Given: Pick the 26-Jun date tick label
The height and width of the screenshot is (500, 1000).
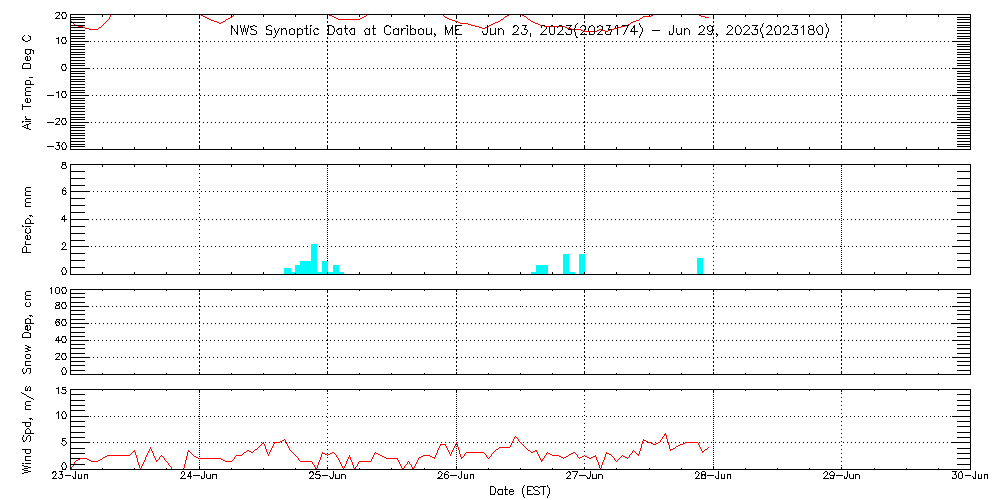Looking at the screenshot, I should click(456, 477).
